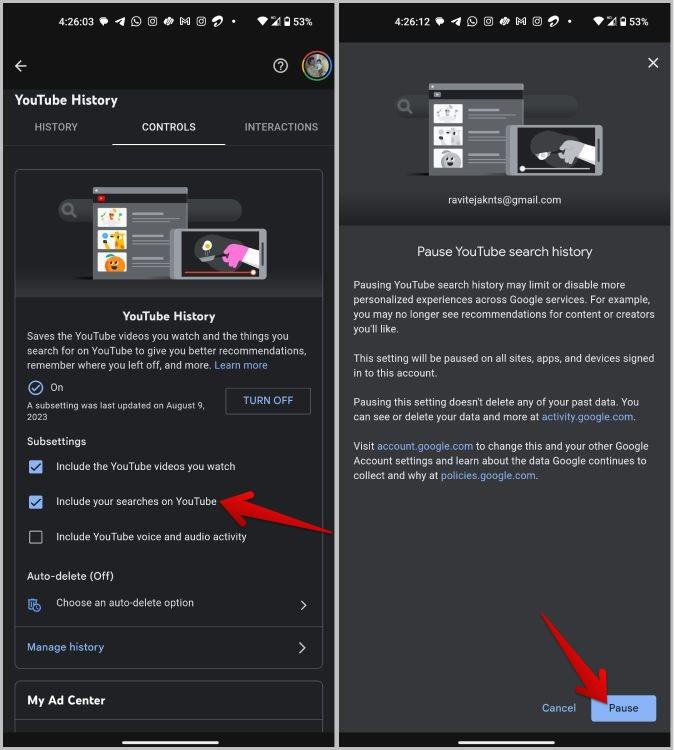
Task: Tap the Subsettings label
Action: tap(56, 441)
